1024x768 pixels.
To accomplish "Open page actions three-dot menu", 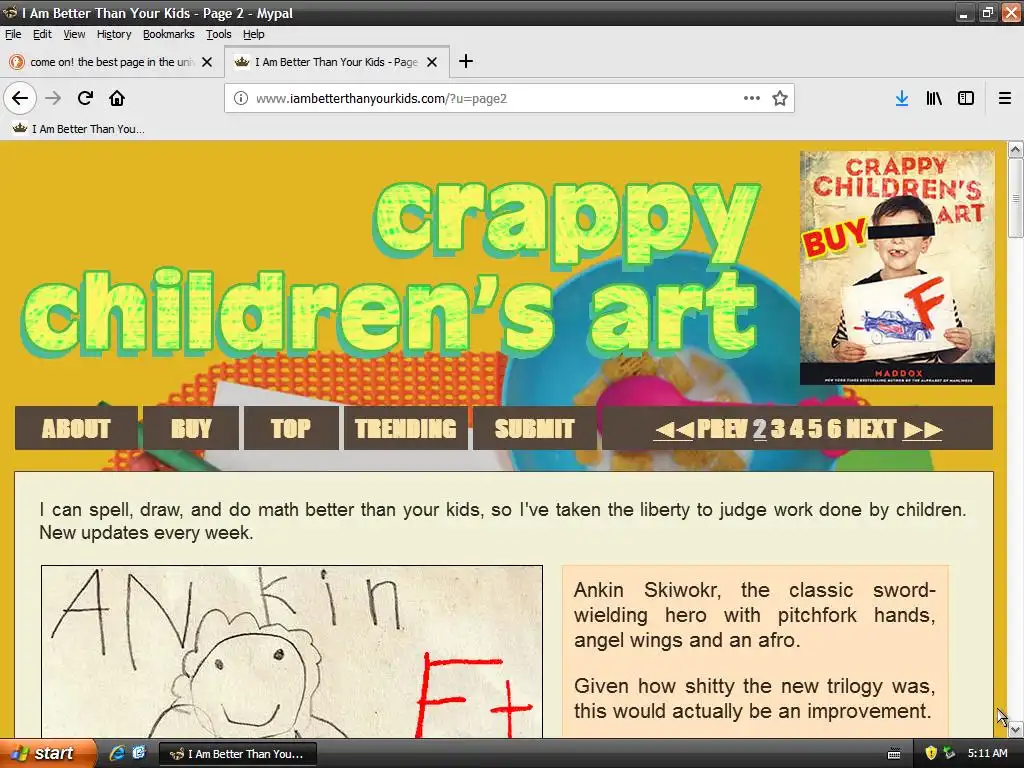I will 752,99.
